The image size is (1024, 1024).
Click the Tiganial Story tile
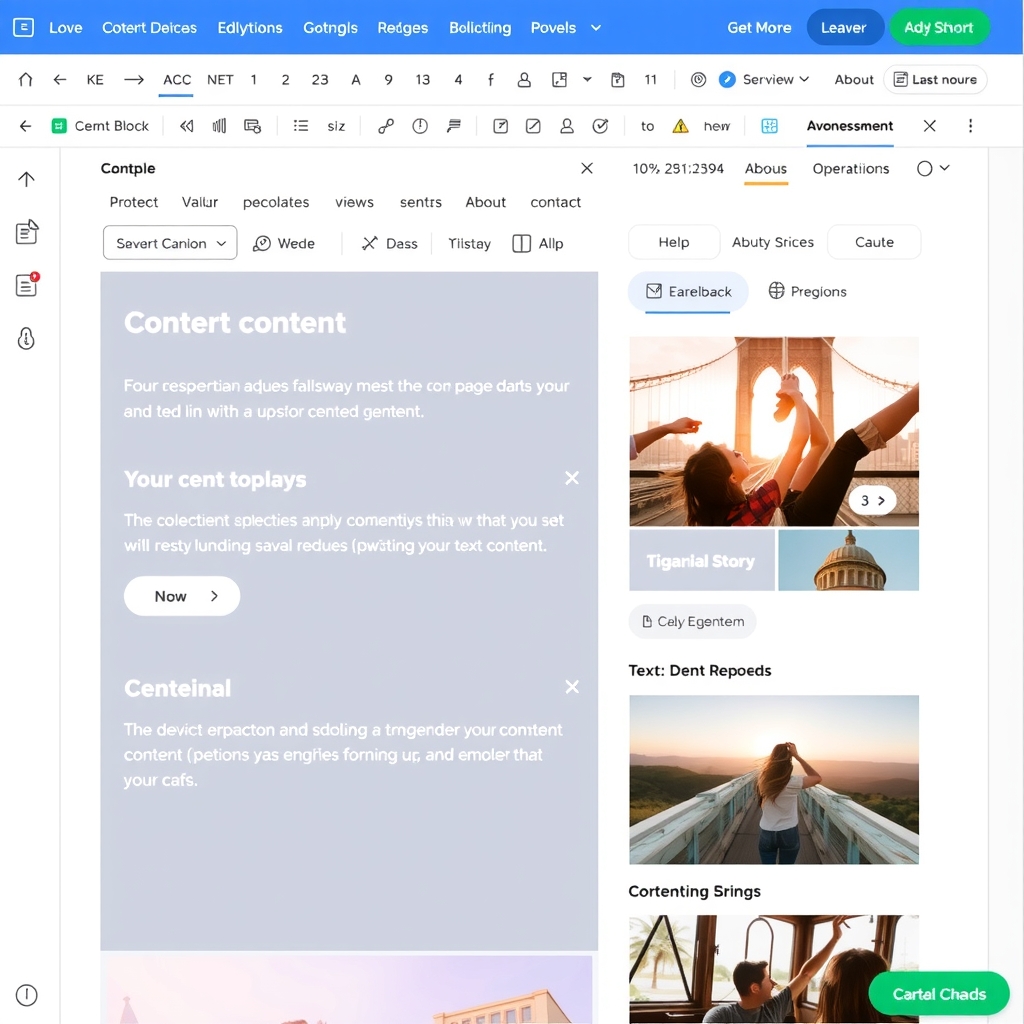point(701,560)
